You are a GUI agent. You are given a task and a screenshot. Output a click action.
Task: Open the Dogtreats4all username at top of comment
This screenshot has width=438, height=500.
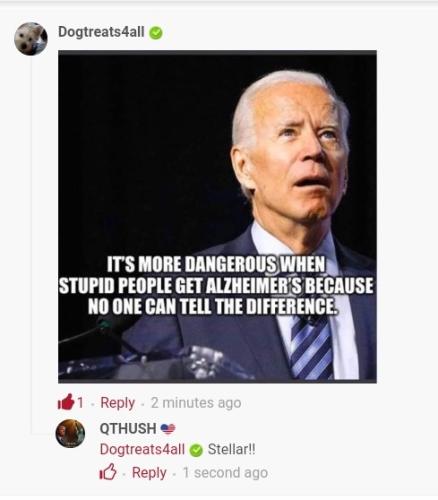(x=101, y=32)
